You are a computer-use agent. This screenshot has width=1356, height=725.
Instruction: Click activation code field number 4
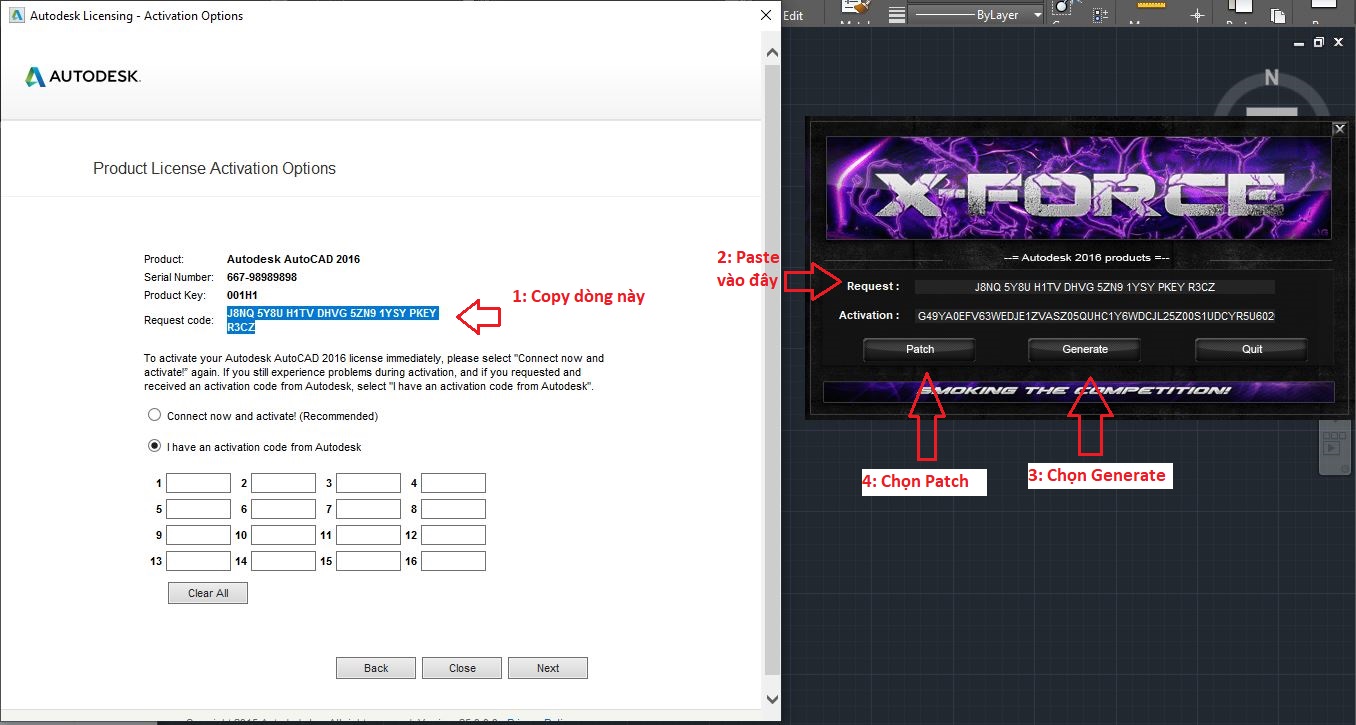coord(453,483)
